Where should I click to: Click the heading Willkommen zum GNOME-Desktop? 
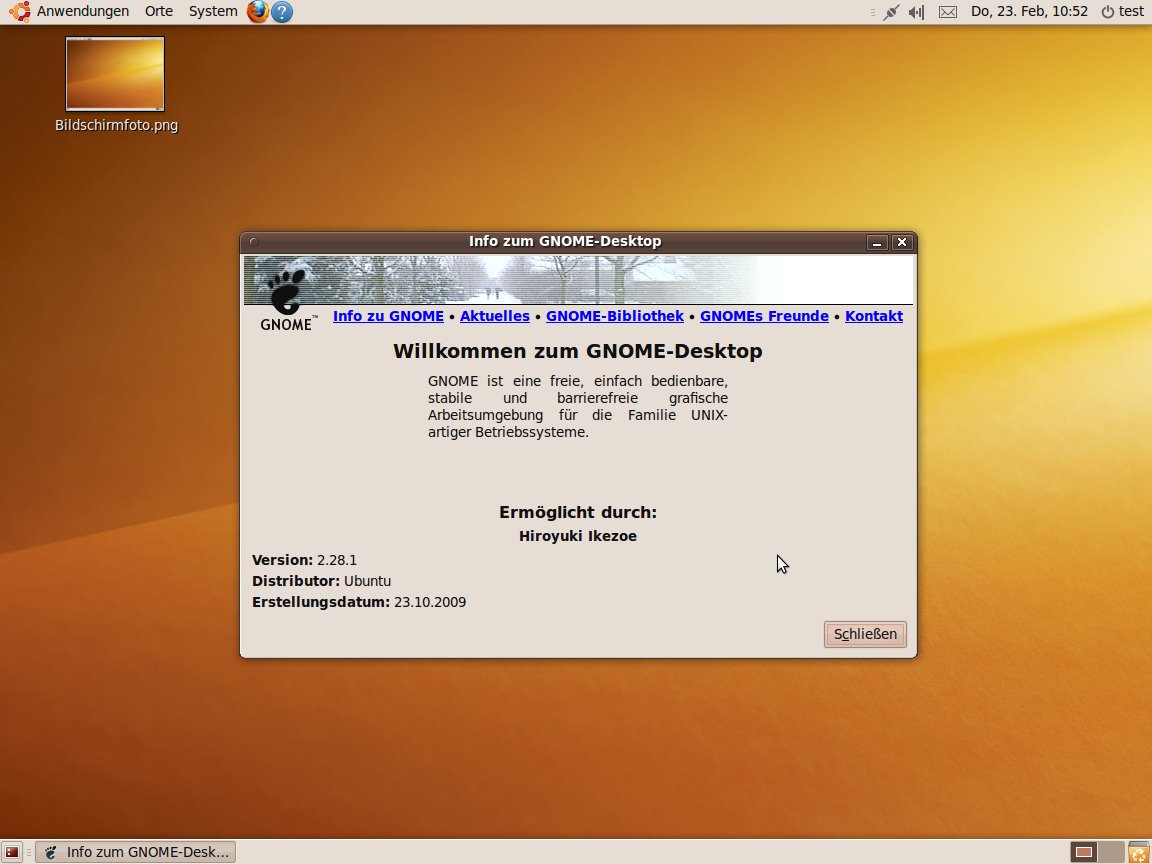coord(577,351)
